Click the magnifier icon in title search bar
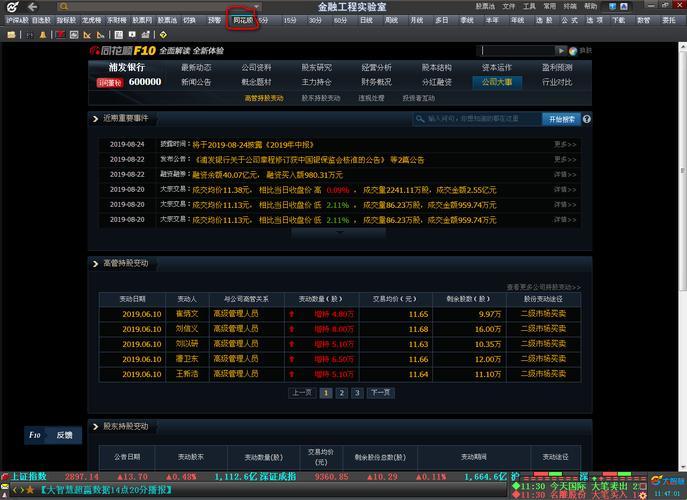The image size is (687, 500). point(64,7)
